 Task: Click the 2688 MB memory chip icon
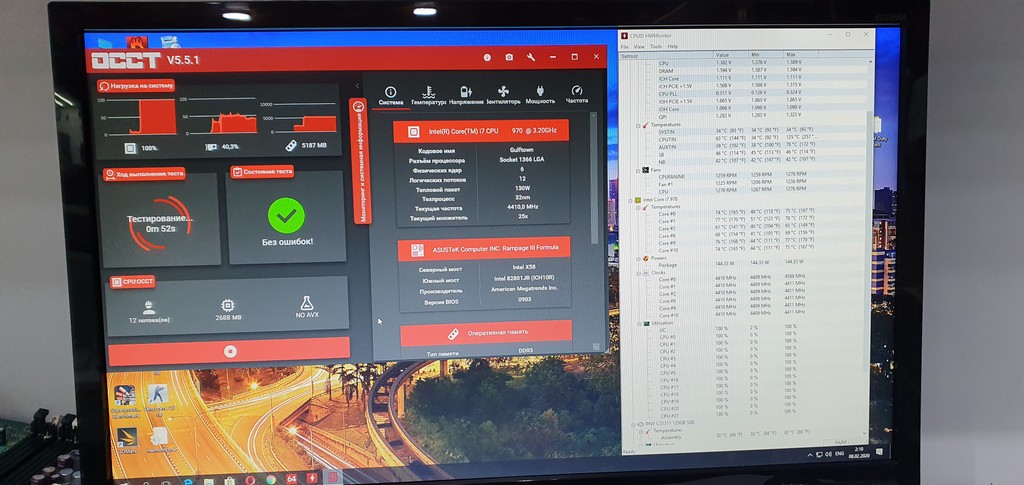point(227,305)
